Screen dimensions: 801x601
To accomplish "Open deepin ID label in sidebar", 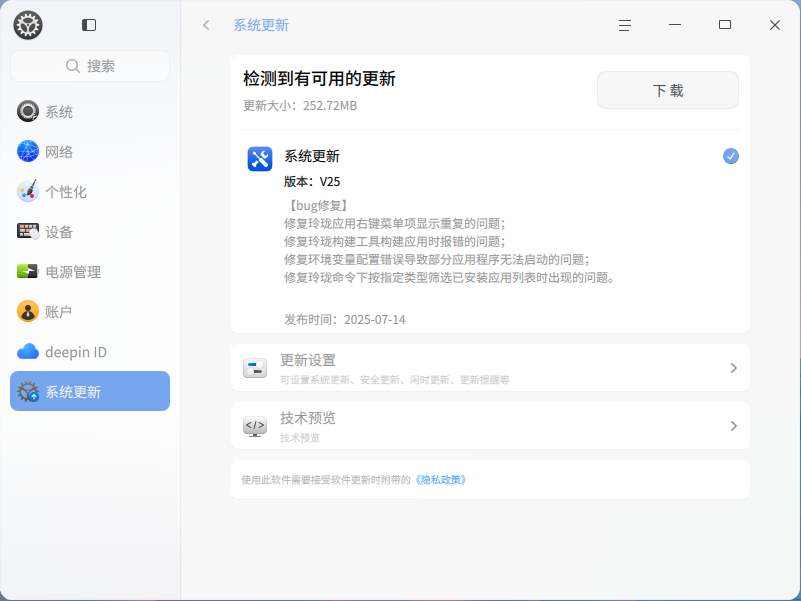I will click(x=76, y=352).
